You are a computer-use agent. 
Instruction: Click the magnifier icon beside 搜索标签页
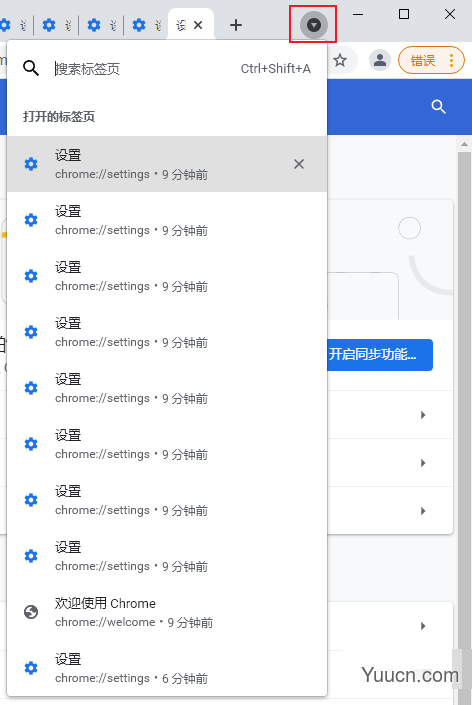[31, 68]
